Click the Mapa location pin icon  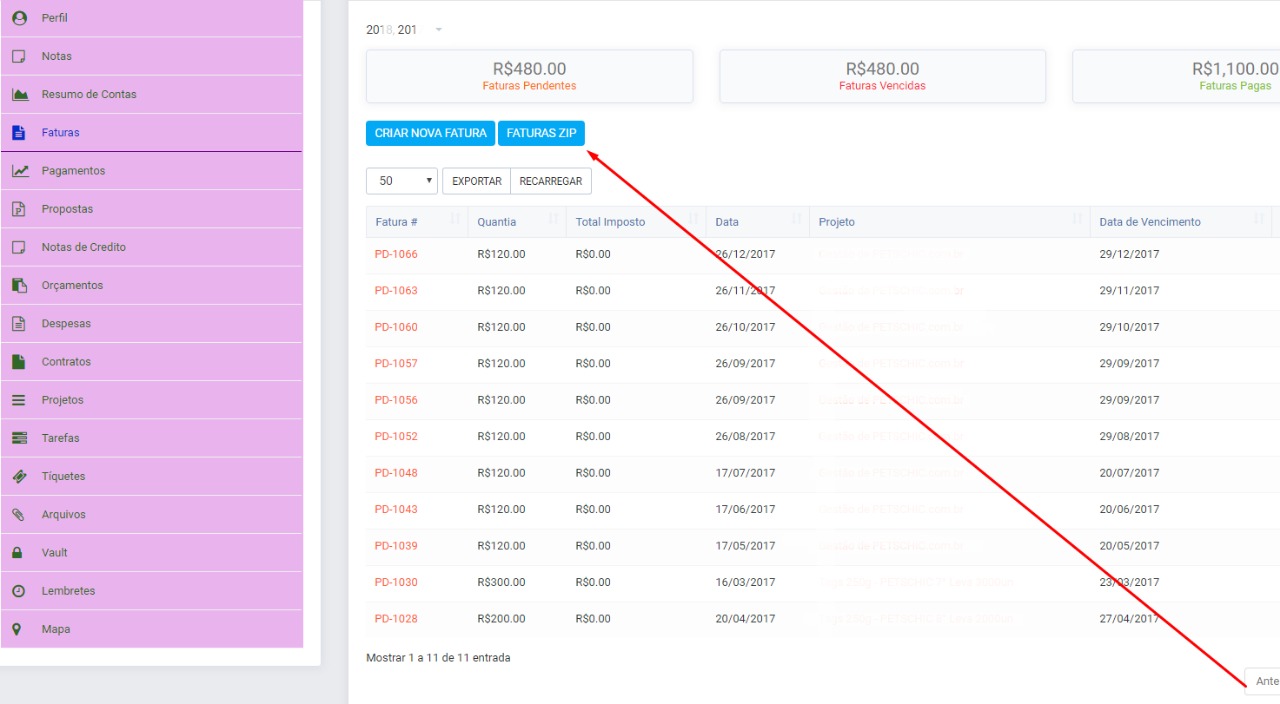(18, 629)
